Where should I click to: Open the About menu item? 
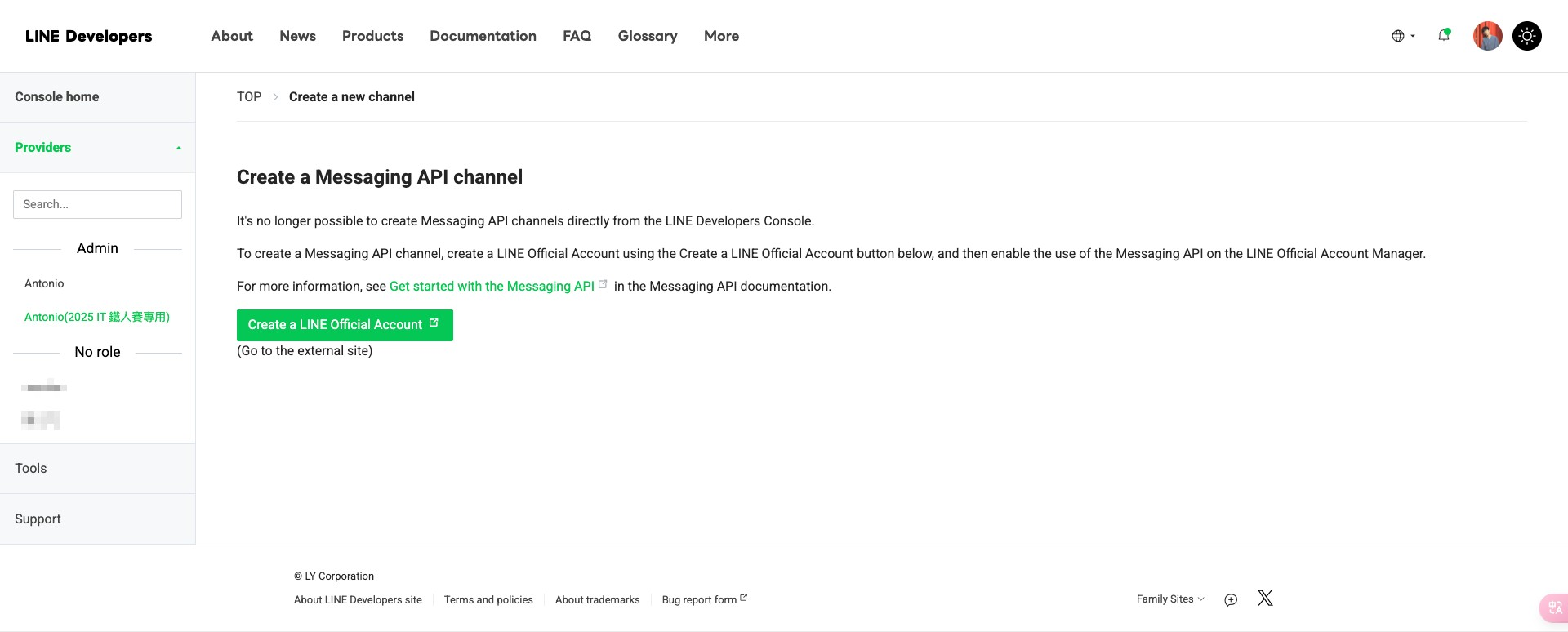pyautogui.click(x=232, y=36)
